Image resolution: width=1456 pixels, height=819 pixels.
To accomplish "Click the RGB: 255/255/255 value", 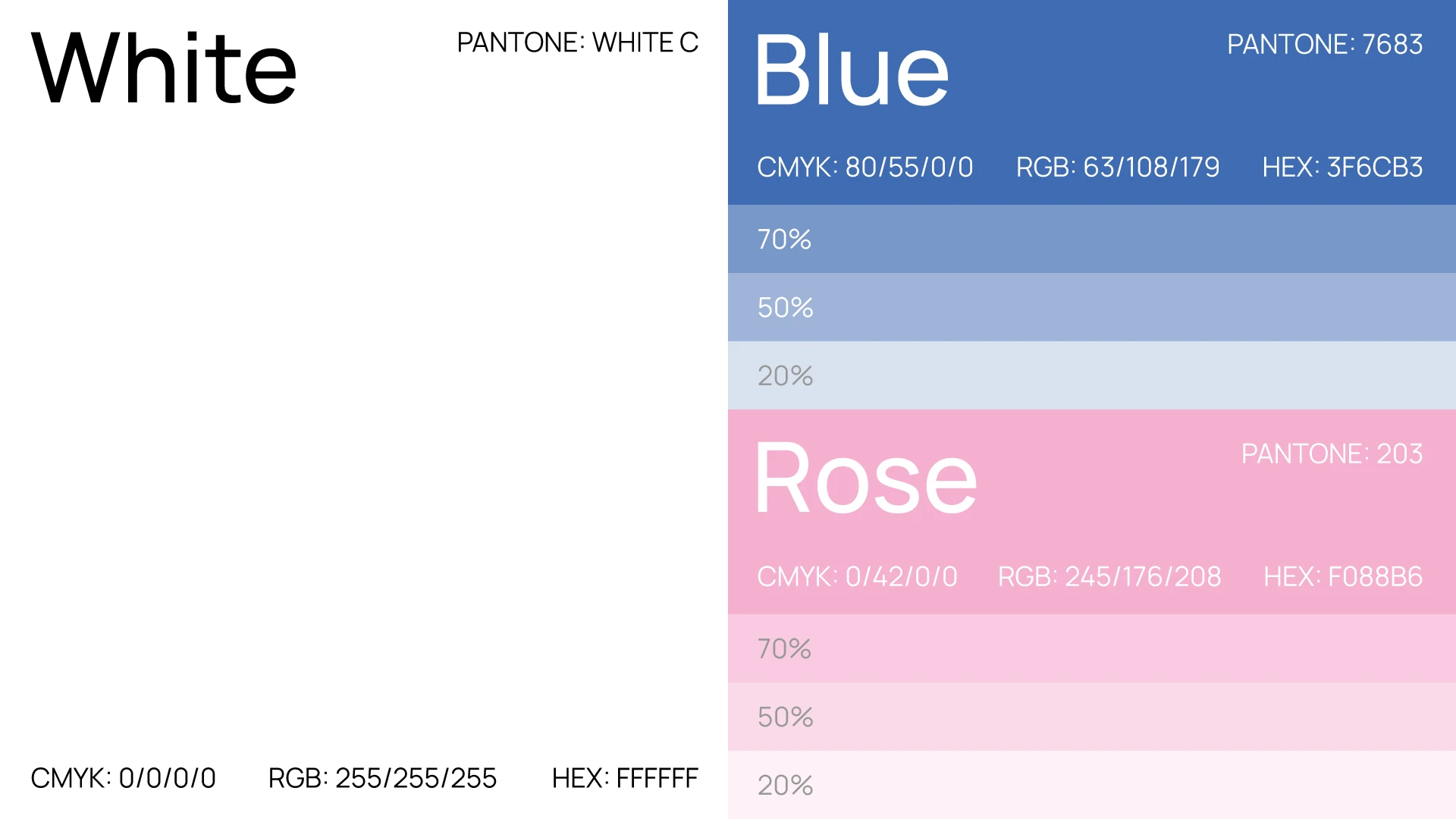I will (x=382, y=778).
